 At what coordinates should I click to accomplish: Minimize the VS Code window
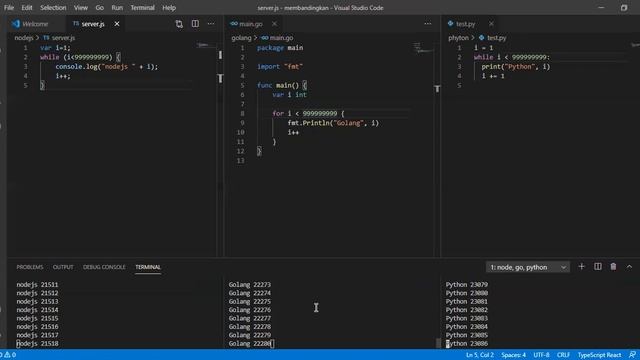coord(601,8)
